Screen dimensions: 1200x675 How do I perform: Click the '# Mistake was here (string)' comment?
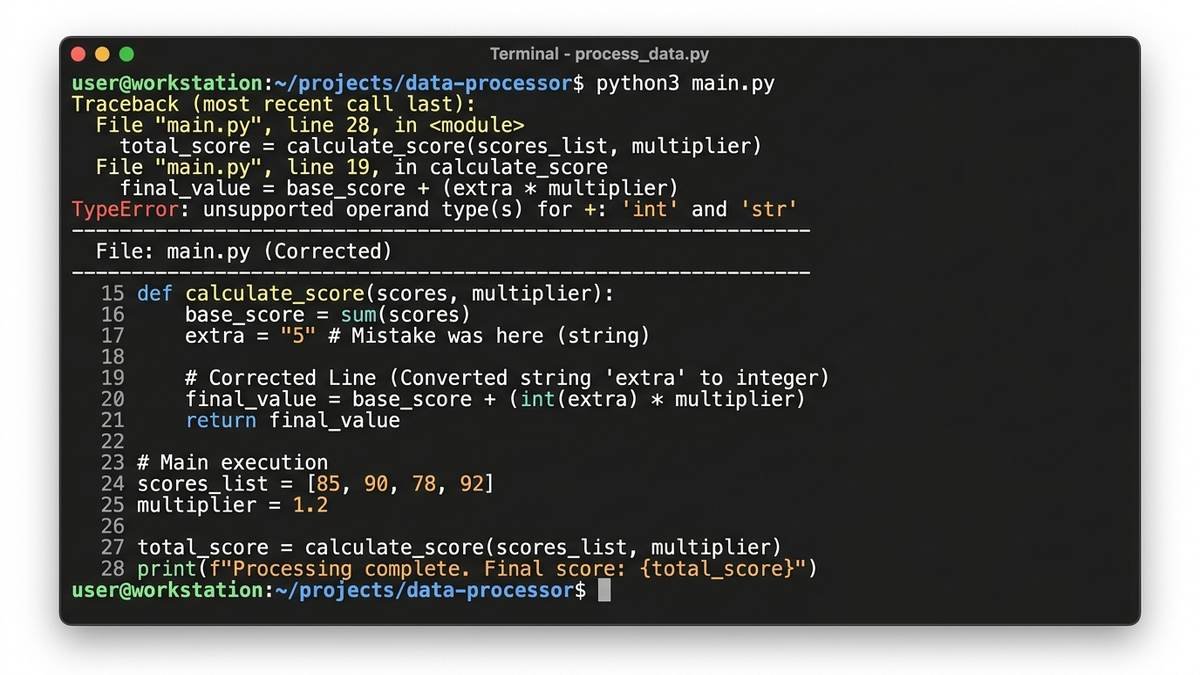(488, 335)
